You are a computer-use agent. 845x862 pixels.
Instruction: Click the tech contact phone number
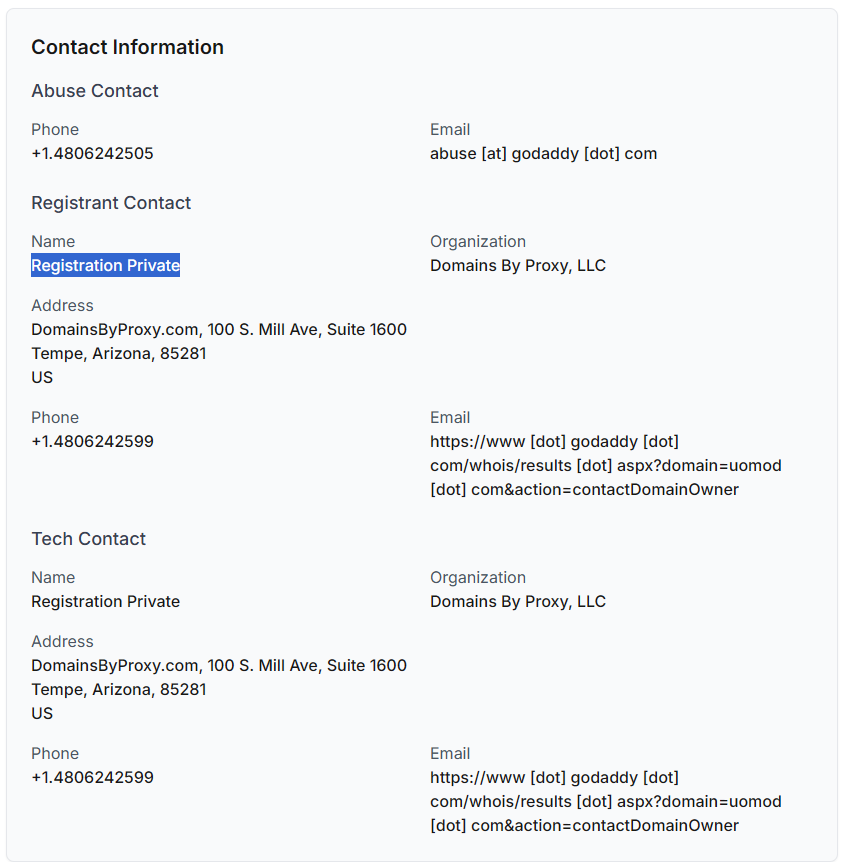click(92, 777)
